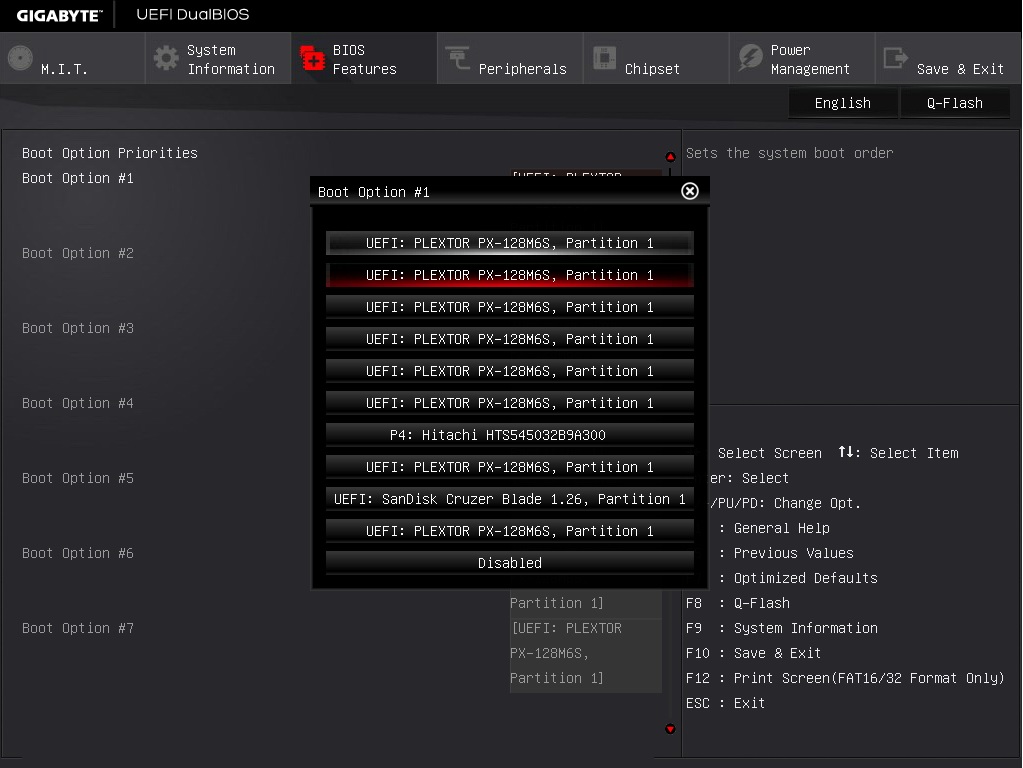Click the 'F8 : Q-Flash' help line
This screenshot has width=1023, height=768.
tap(738, 604)
